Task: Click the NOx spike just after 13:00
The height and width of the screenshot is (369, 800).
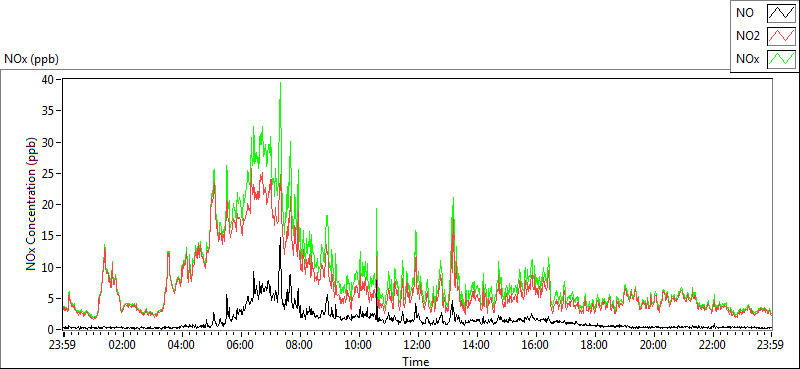Action: tap(453, 200)
